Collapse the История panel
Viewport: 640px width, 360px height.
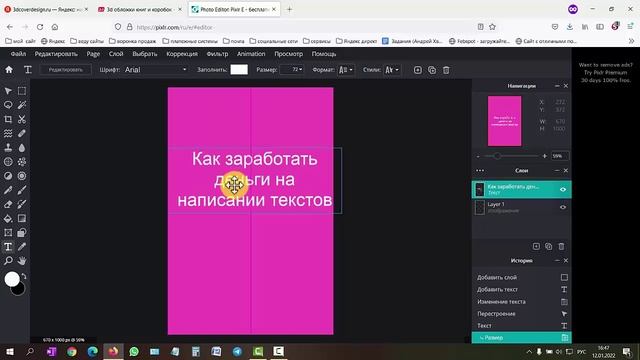[557, 260]
